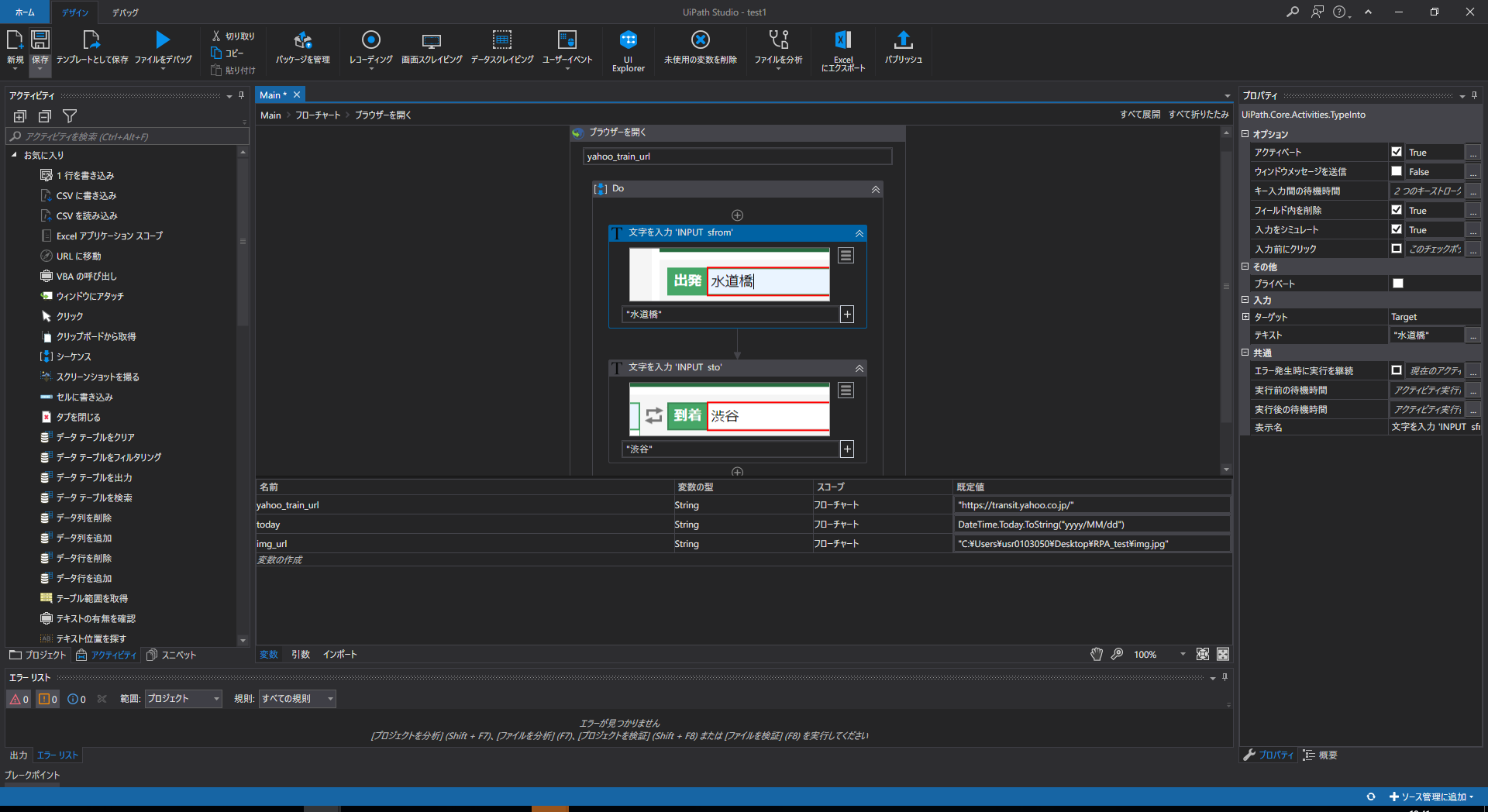Click the New (新規) file icon

(15, 40)
